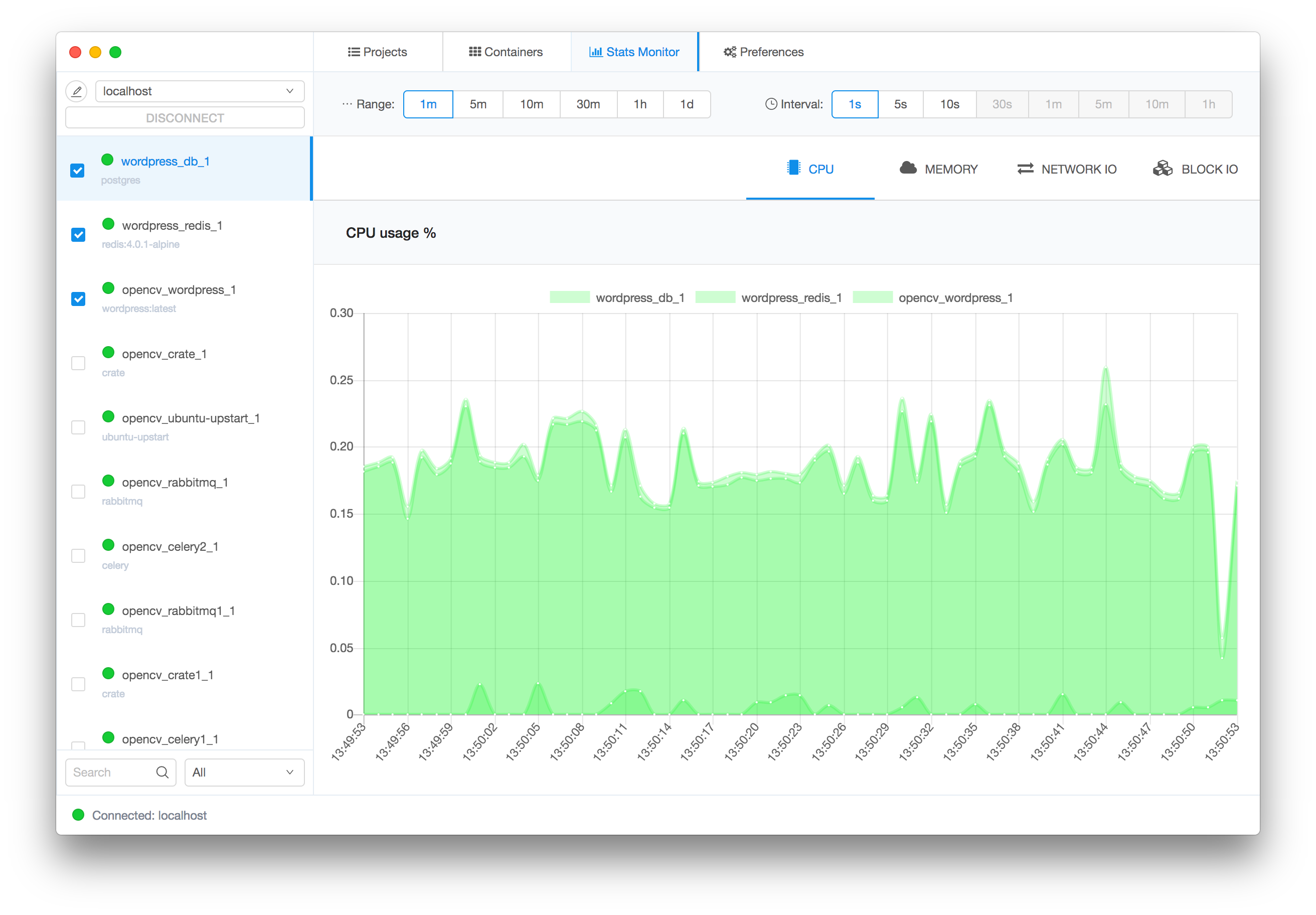Enable the opencv_crate_1 checkbox
1316x915 pixels.
point(79,364)
